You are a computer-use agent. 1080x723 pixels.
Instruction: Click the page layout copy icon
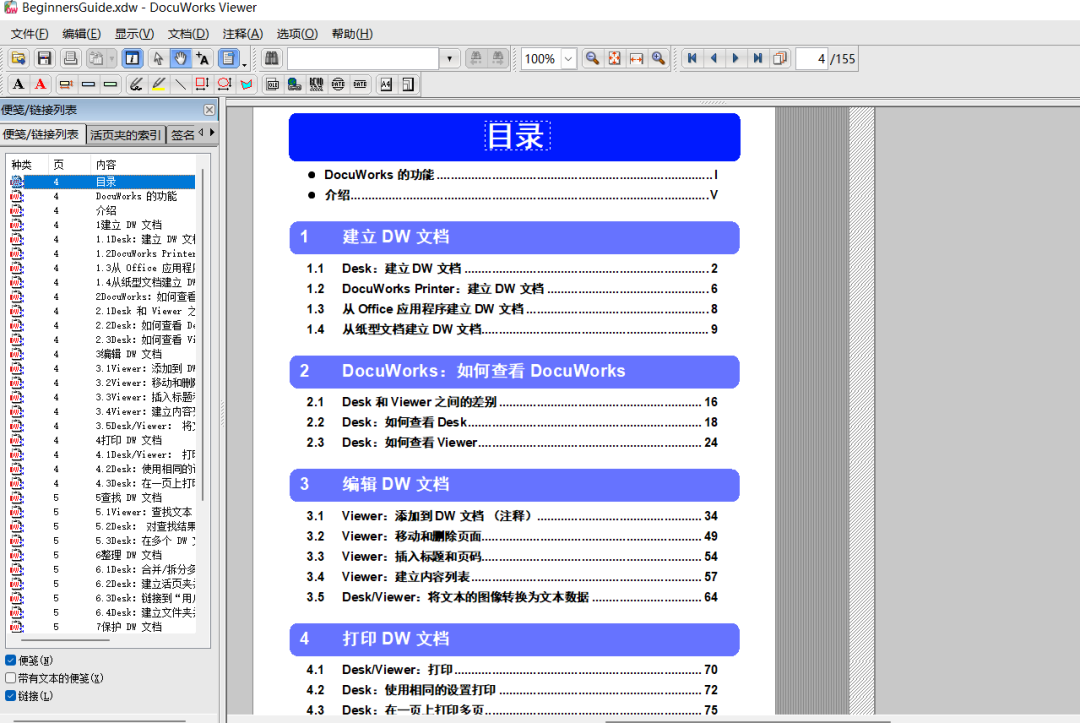pyautogui.click(x=780, y=59)
